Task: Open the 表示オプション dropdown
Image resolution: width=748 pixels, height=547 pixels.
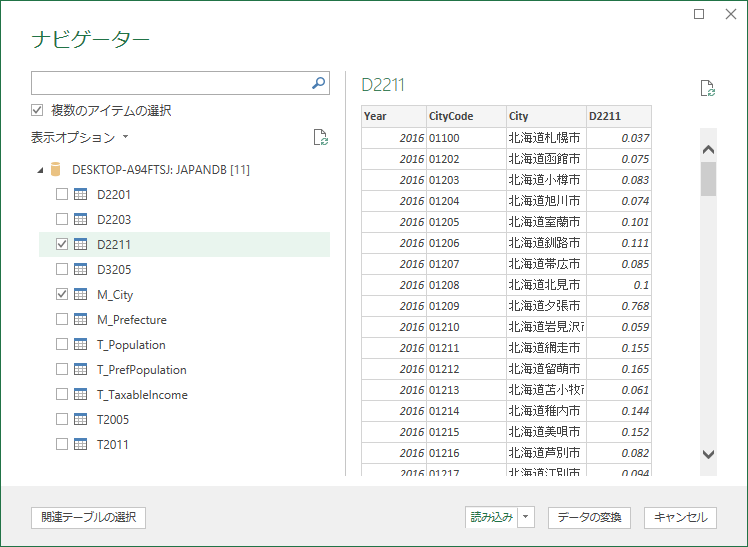Action: (x=80, y=138)
